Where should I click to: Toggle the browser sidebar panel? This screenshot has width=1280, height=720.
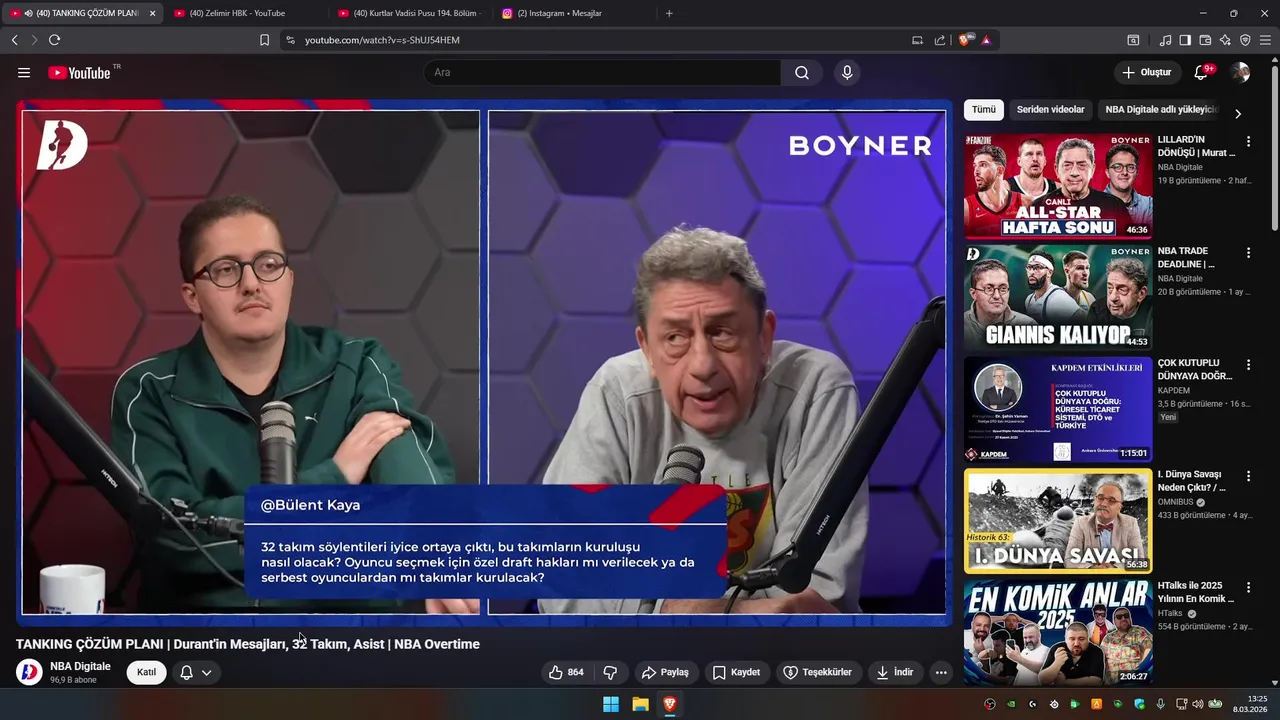point(1185,40)
